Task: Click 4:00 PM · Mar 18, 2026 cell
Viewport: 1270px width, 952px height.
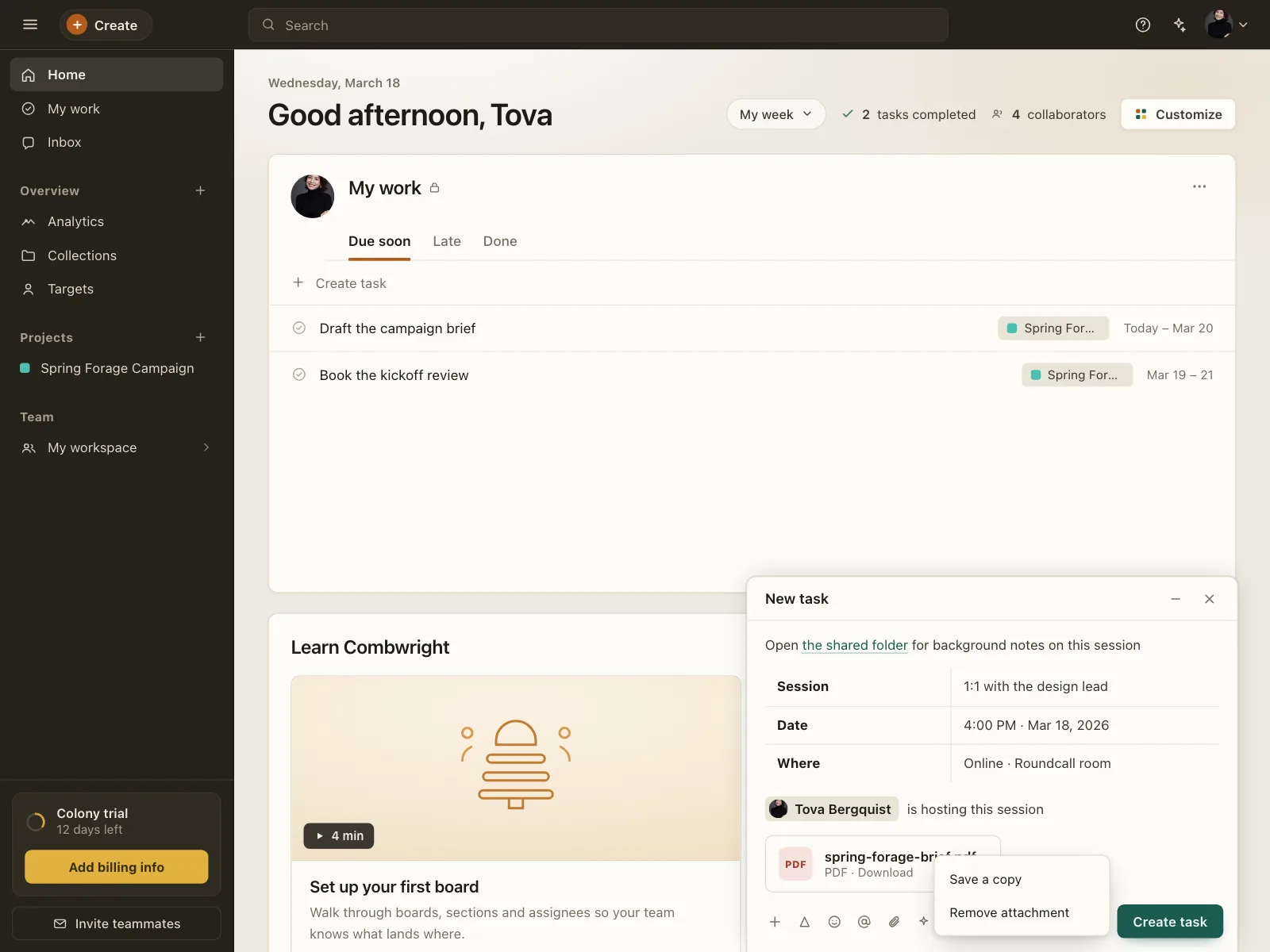Action: (x=1085, y=725)
